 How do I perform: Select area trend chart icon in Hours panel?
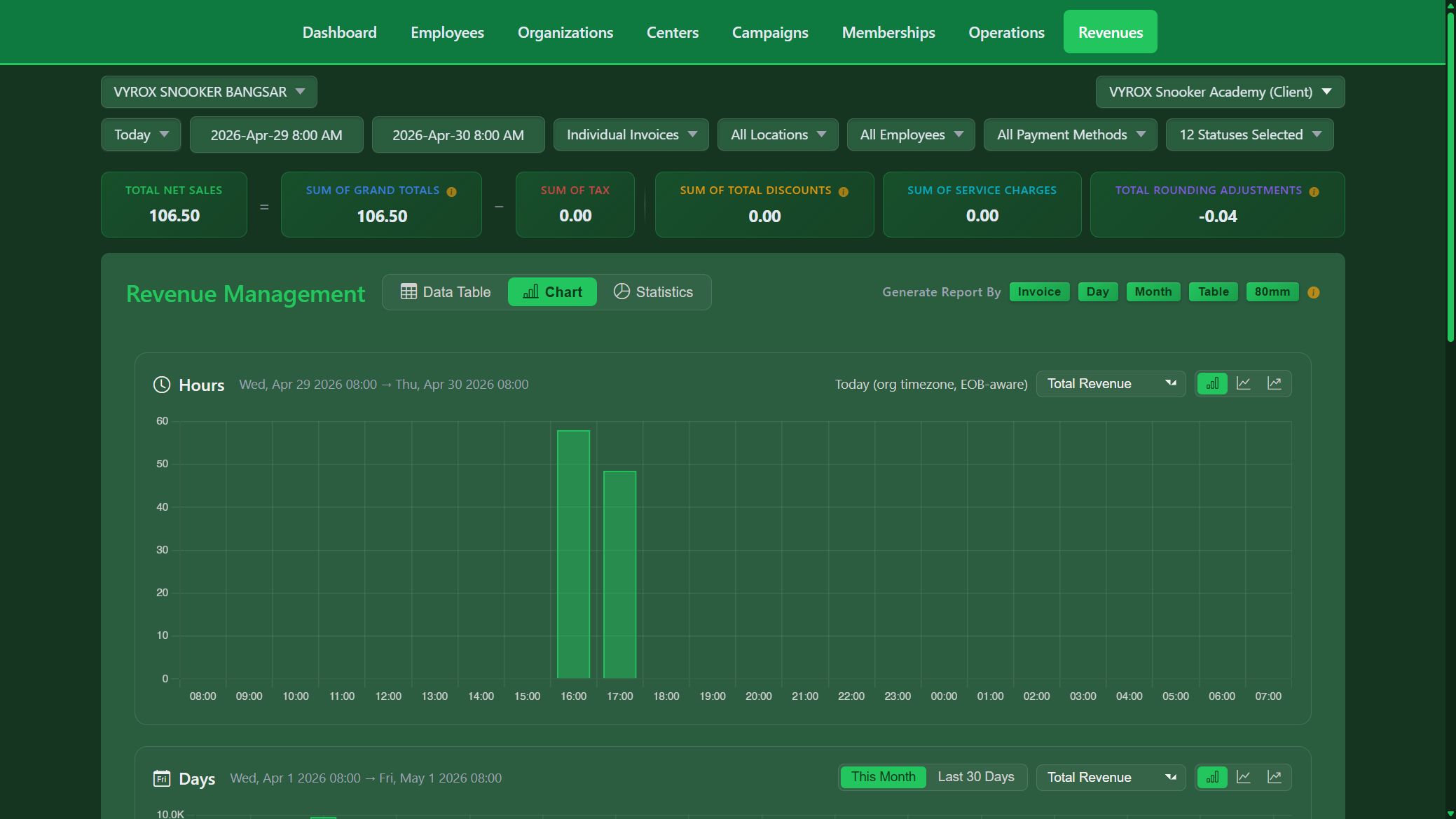click(x=1275, y=384)
